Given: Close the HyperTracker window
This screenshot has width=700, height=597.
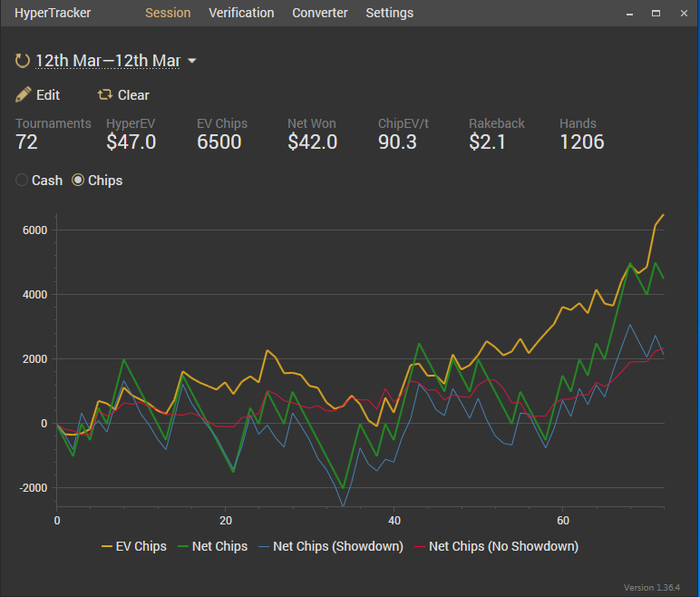Looking at the screenshot, I should 683,13.
